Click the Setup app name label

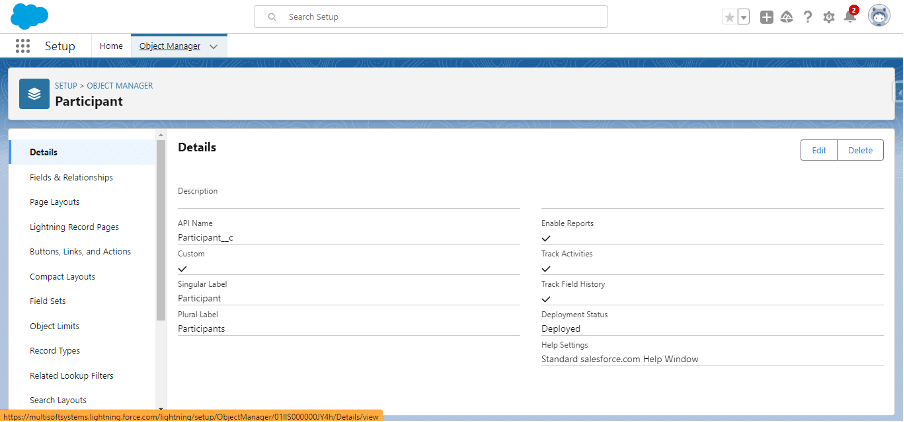(x=60, y=47)
